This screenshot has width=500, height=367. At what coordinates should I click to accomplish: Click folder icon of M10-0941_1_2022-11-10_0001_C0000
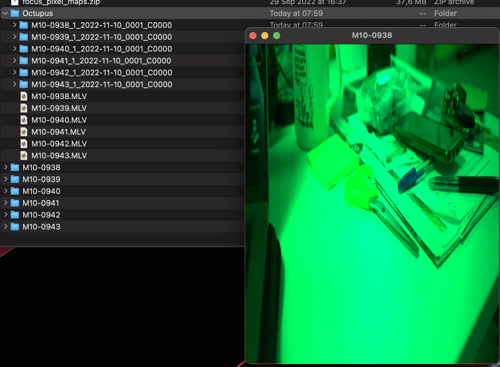(24, 60)
